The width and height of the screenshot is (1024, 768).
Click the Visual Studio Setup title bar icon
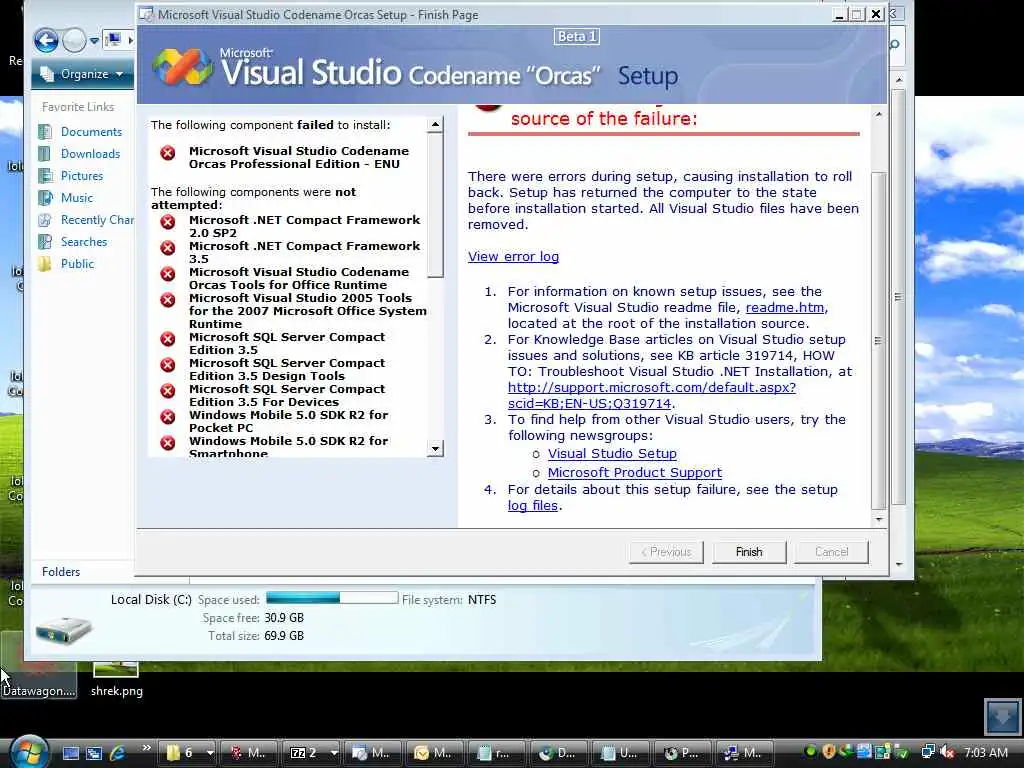(146, 14)
